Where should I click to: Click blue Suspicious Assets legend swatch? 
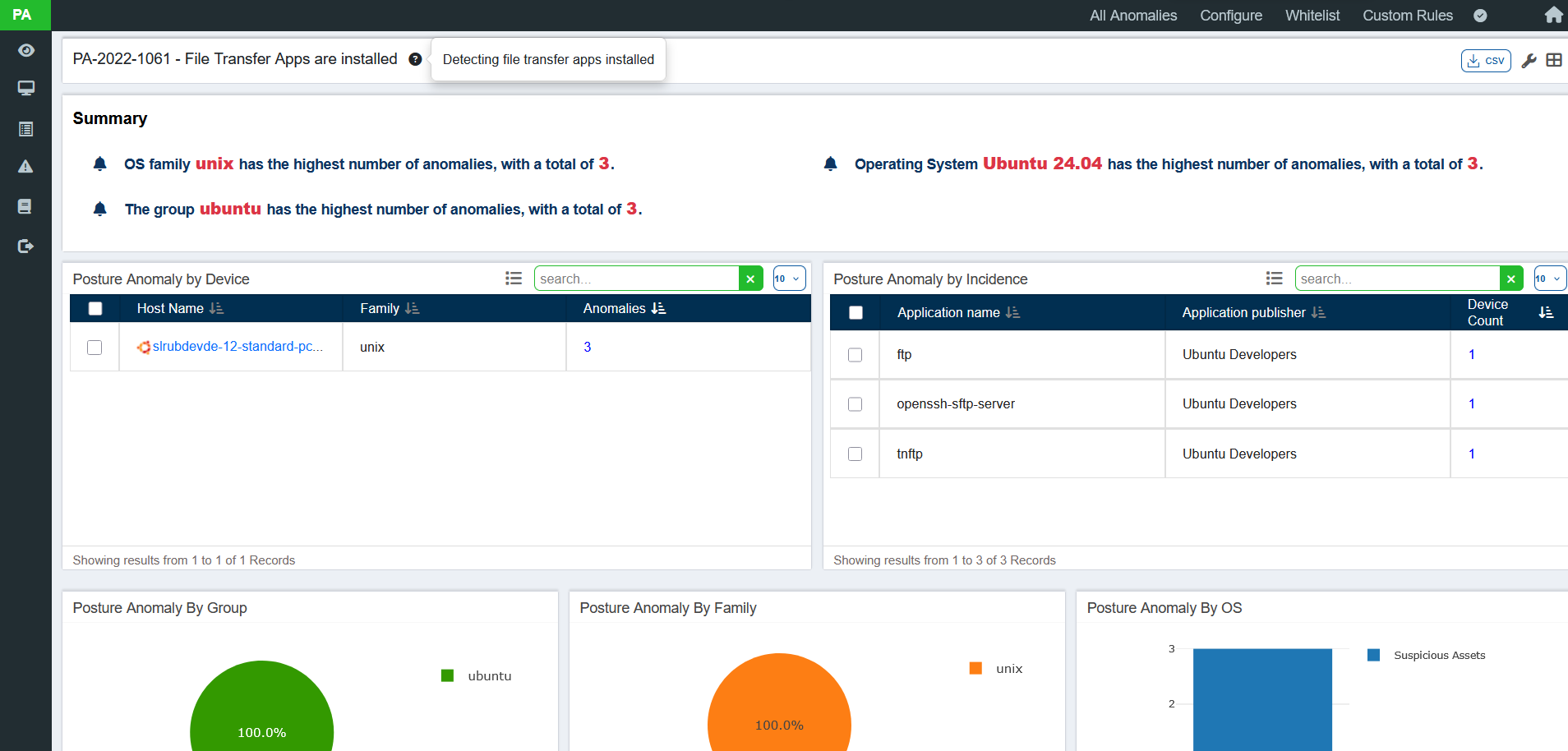[x=1373, y=655]
